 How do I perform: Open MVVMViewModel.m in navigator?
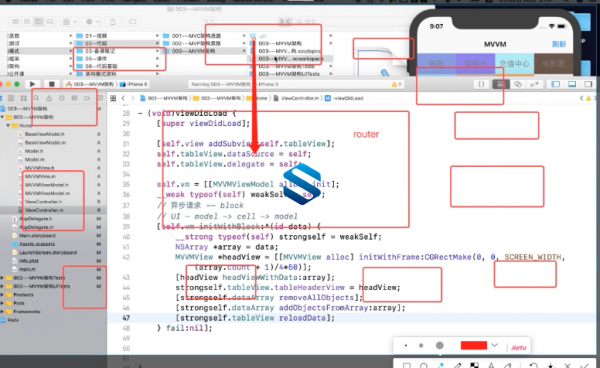tap(47, 193)
